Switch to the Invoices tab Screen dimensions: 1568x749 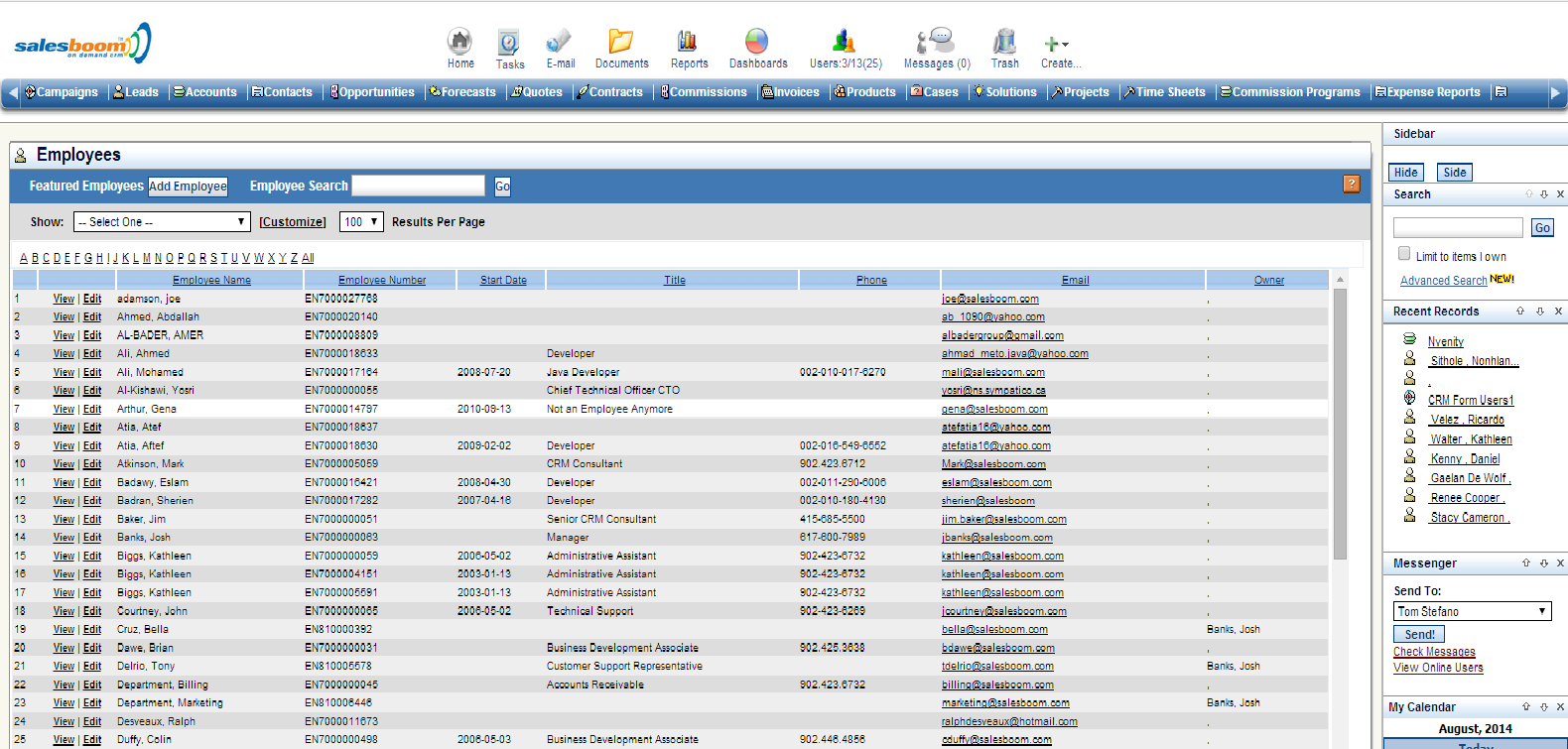(791, 92)
